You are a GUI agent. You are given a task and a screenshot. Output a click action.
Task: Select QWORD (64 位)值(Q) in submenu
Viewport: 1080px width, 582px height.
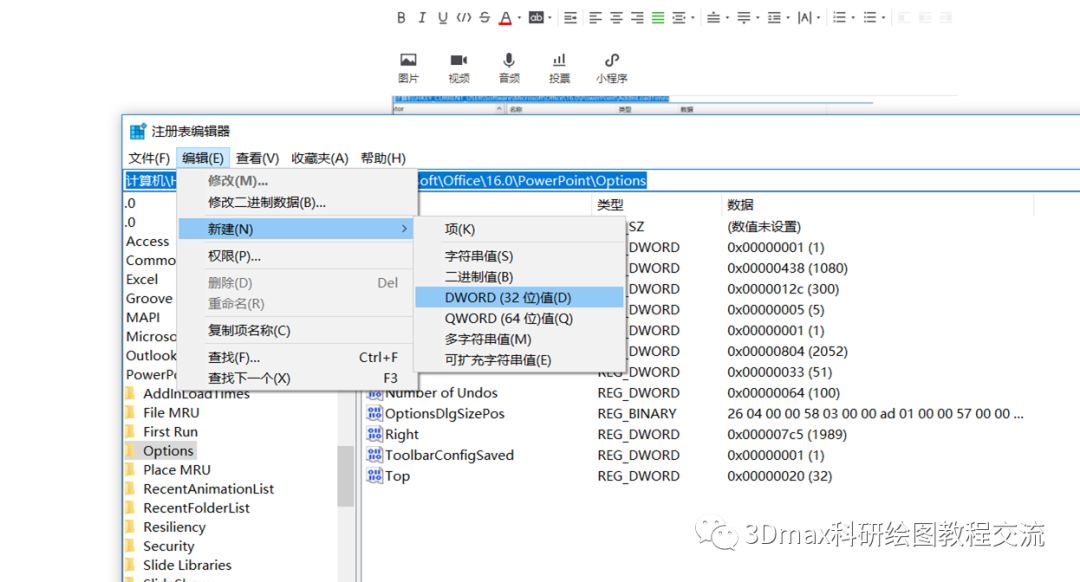tap(519, 318)
